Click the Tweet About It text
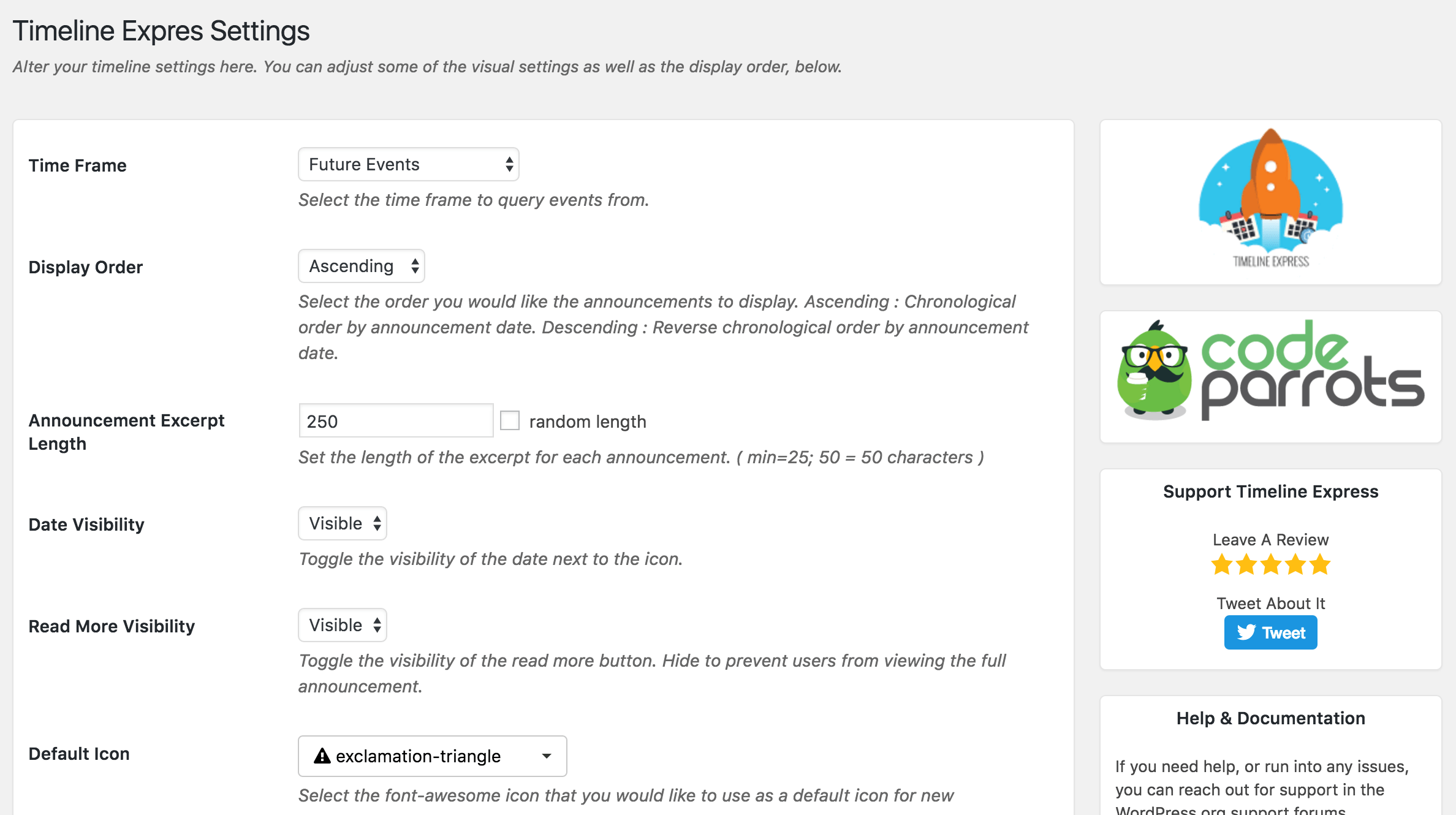This screenshot has width=1456, height=815. (x=1270, y=604)
